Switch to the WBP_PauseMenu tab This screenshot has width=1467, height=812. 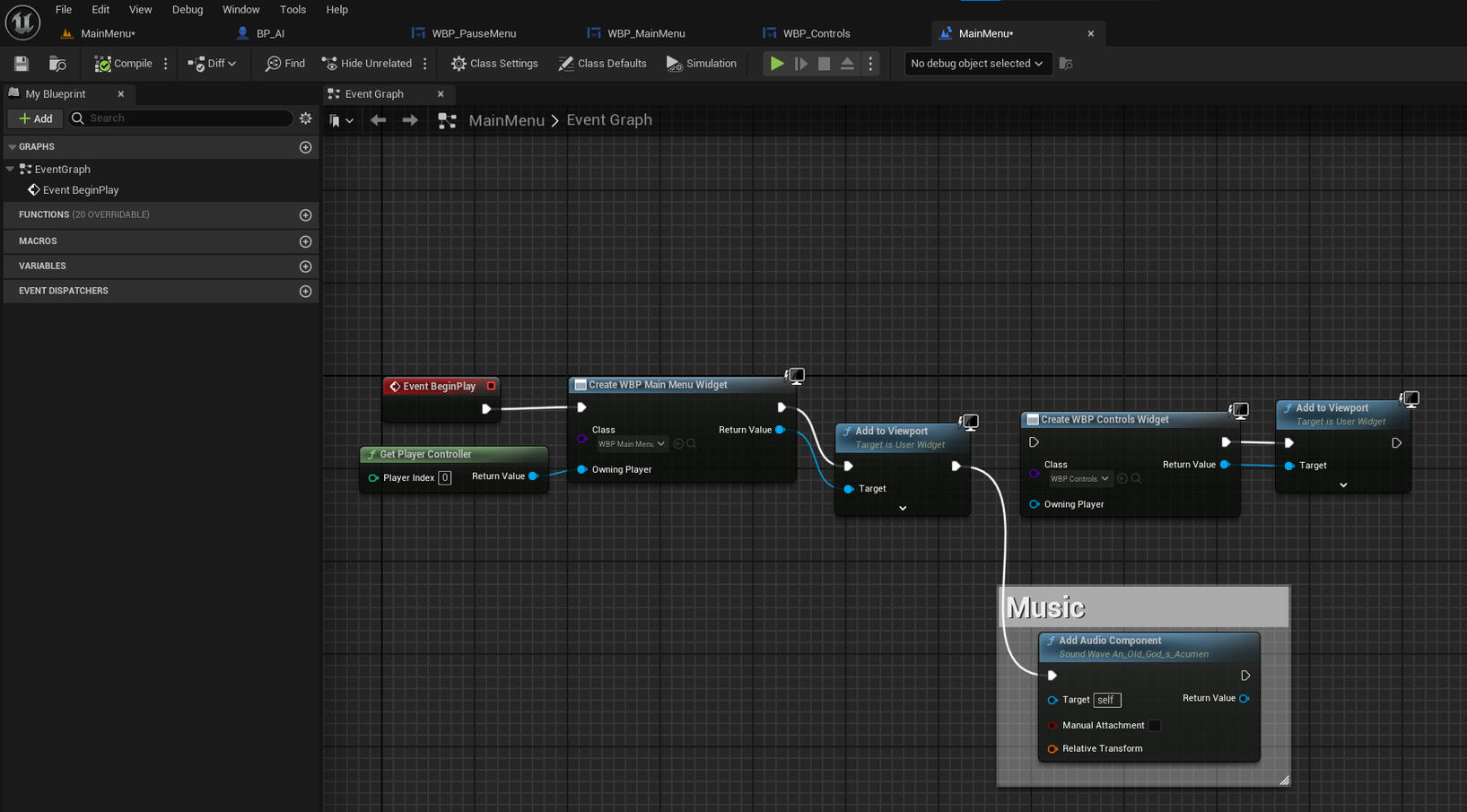pyautogui.click(x=473, y=33)
